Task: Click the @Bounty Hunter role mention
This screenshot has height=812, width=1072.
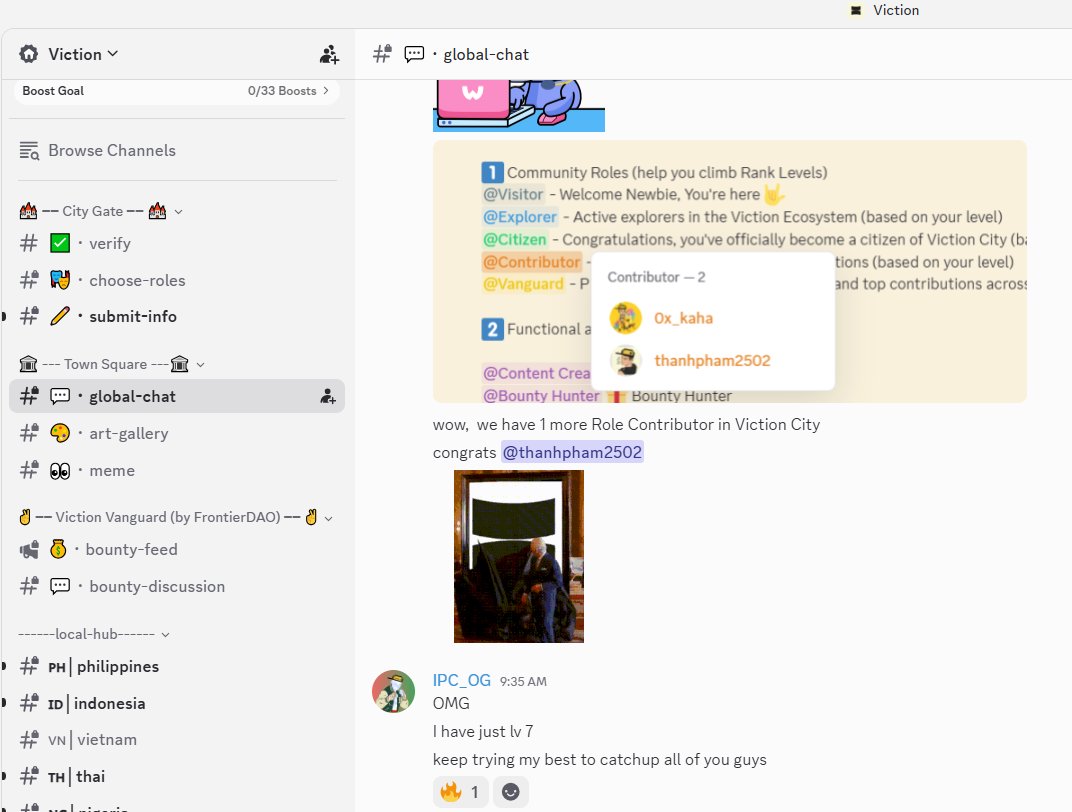Action: pos(541,396)
